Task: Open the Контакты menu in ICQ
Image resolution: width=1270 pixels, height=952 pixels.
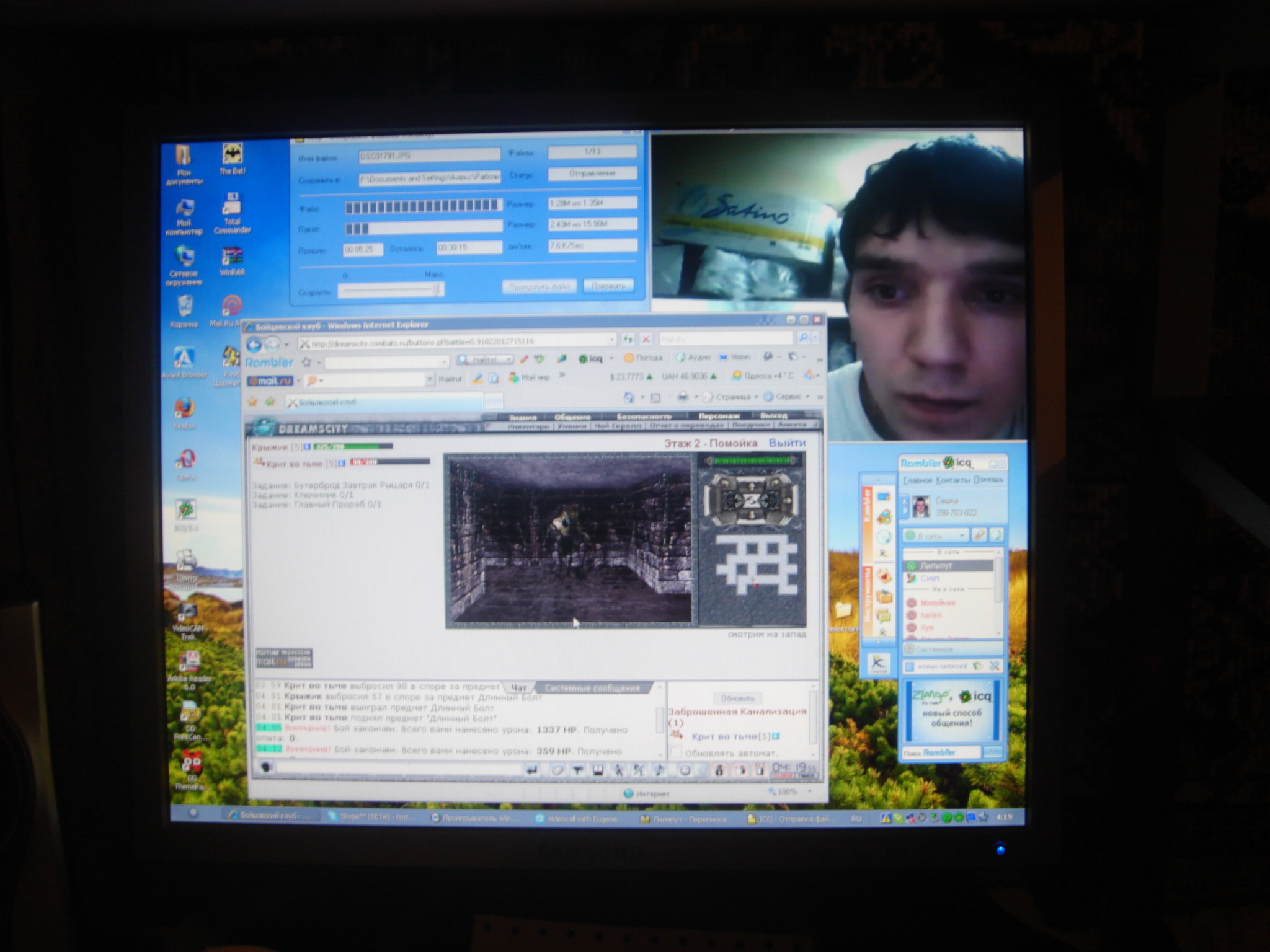Action: [x=952, y=480]
